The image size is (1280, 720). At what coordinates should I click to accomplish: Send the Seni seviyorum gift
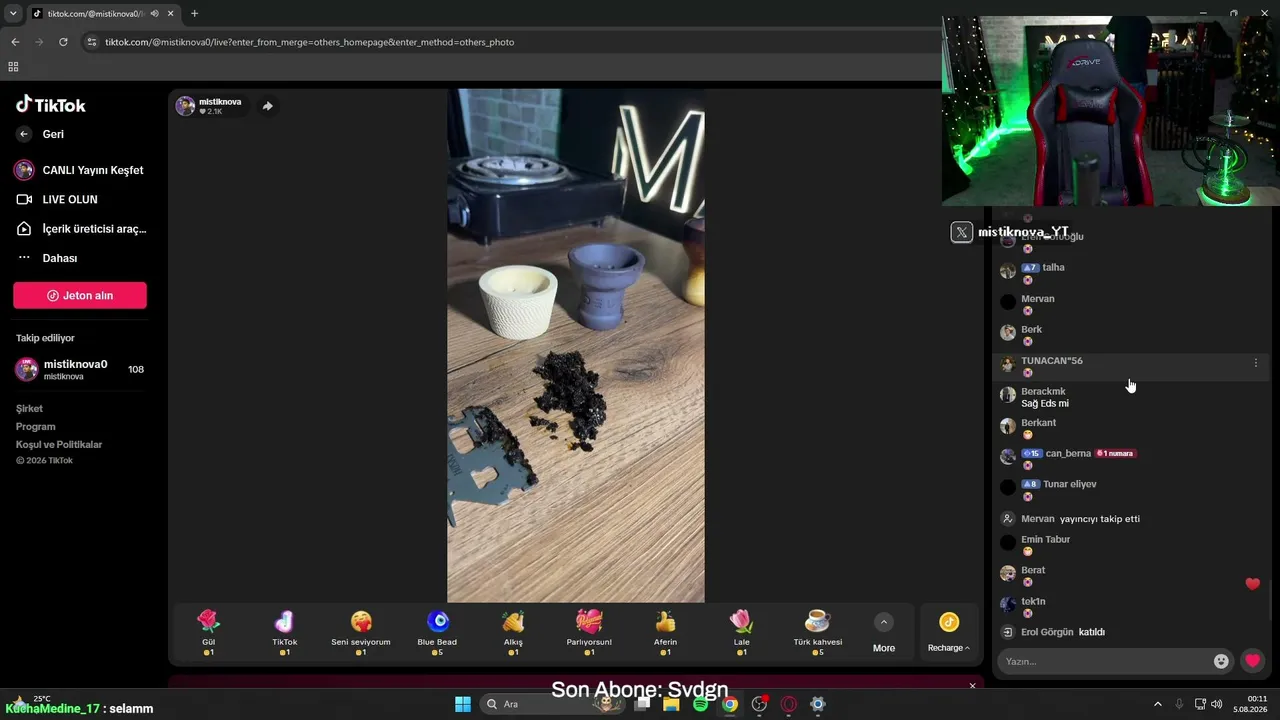[361, 632]
